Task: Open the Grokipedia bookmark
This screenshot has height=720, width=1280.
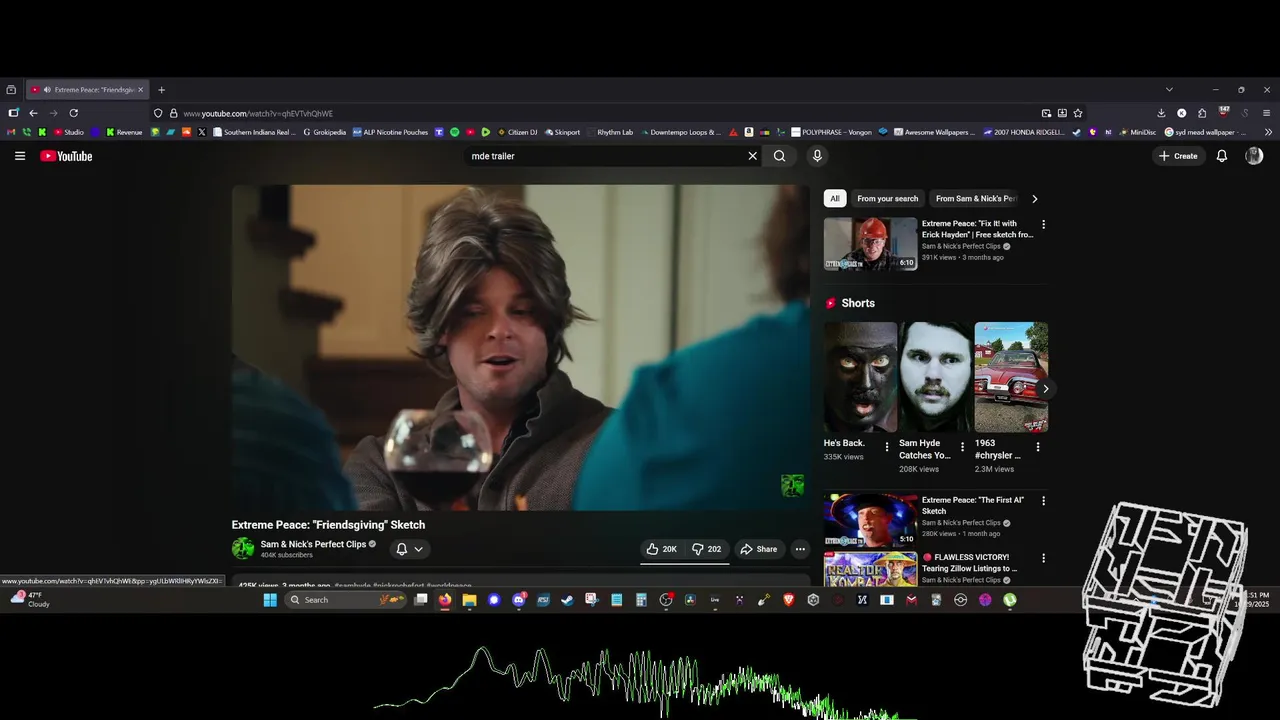Action: (x=324, y=132)
